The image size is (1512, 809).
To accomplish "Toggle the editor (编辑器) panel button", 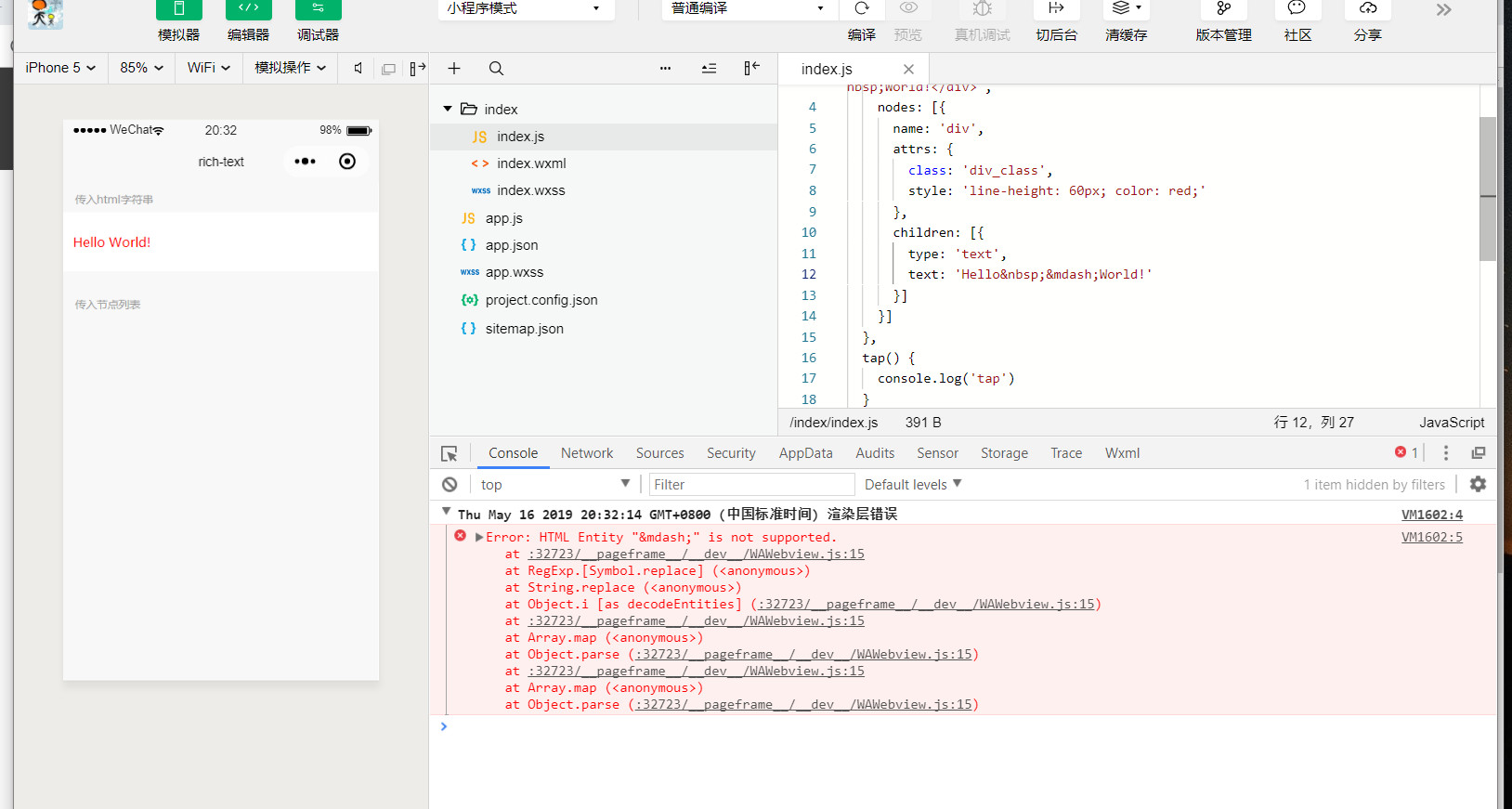I will pos(248,10).
